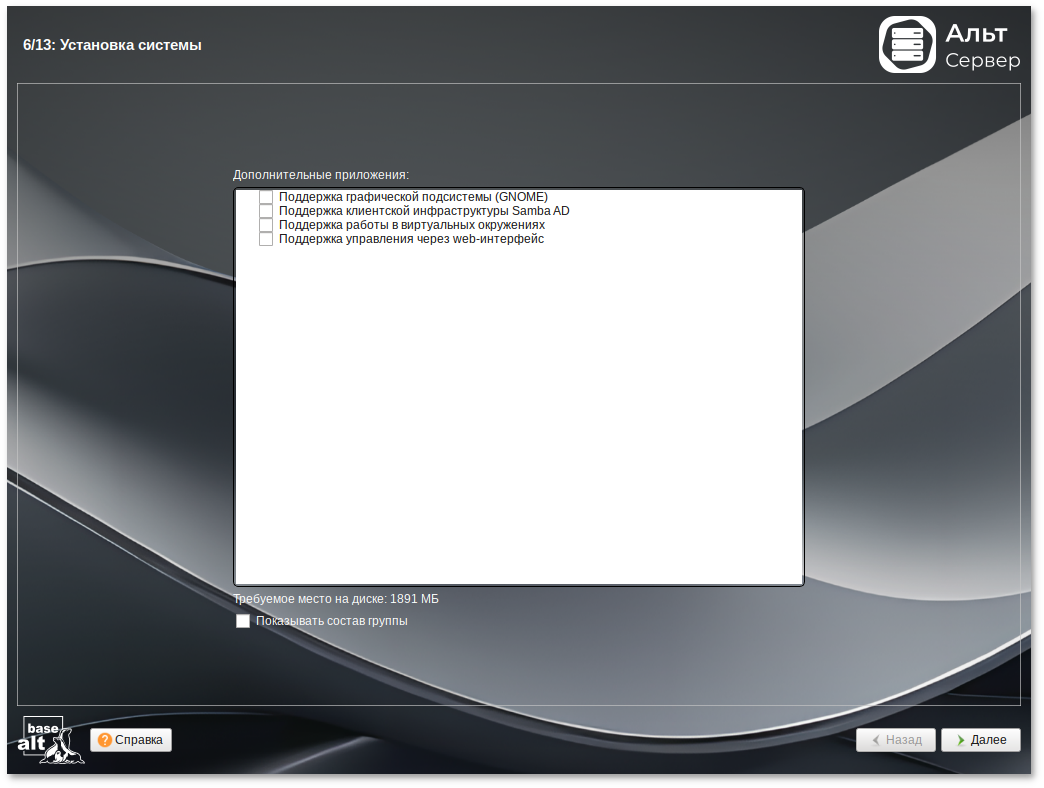Select the 'Поддержка клиентской инфраструктуры Samba AD' label
Viewport: 1044px width, 788px height.
424,211
